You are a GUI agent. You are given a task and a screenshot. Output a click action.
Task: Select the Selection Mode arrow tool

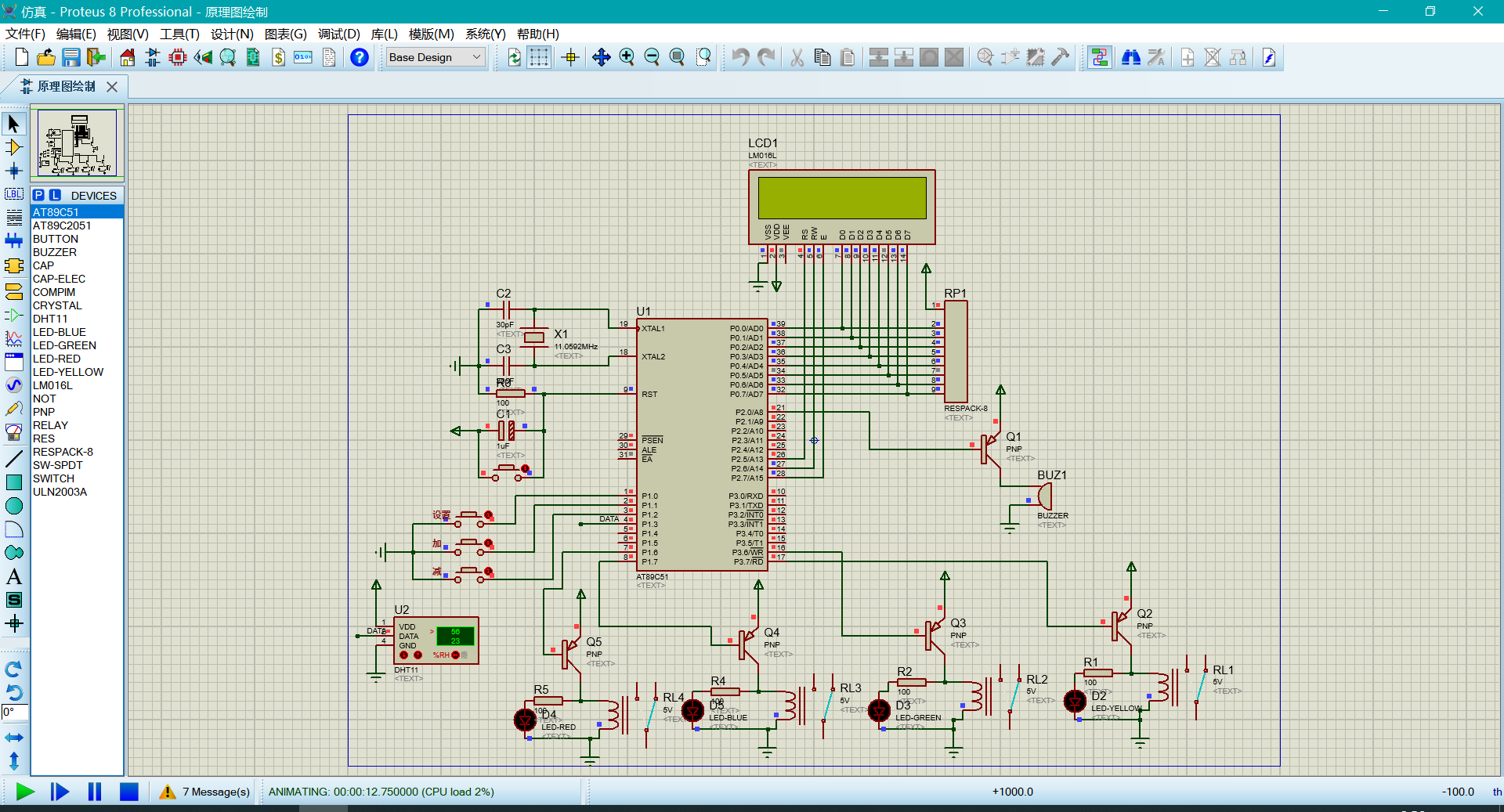[13, 124]
